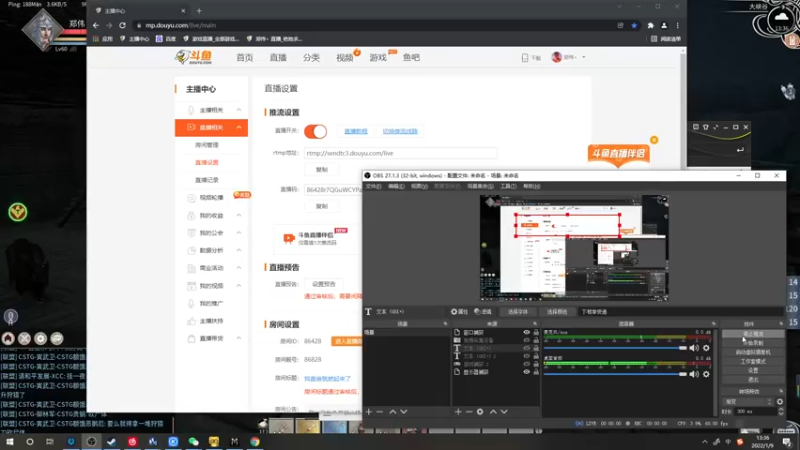Open OBS Studio icon in the taskbar
Image resolution: width=800 pixels, height=450 pixels.
[91, 441]
